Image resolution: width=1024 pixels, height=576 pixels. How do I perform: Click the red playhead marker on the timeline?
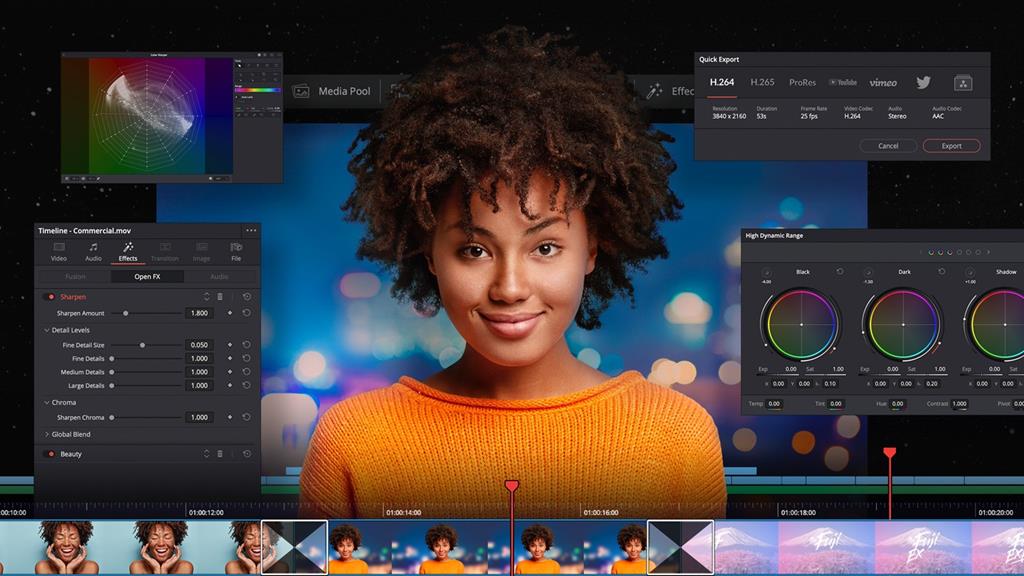coord(510,483)
